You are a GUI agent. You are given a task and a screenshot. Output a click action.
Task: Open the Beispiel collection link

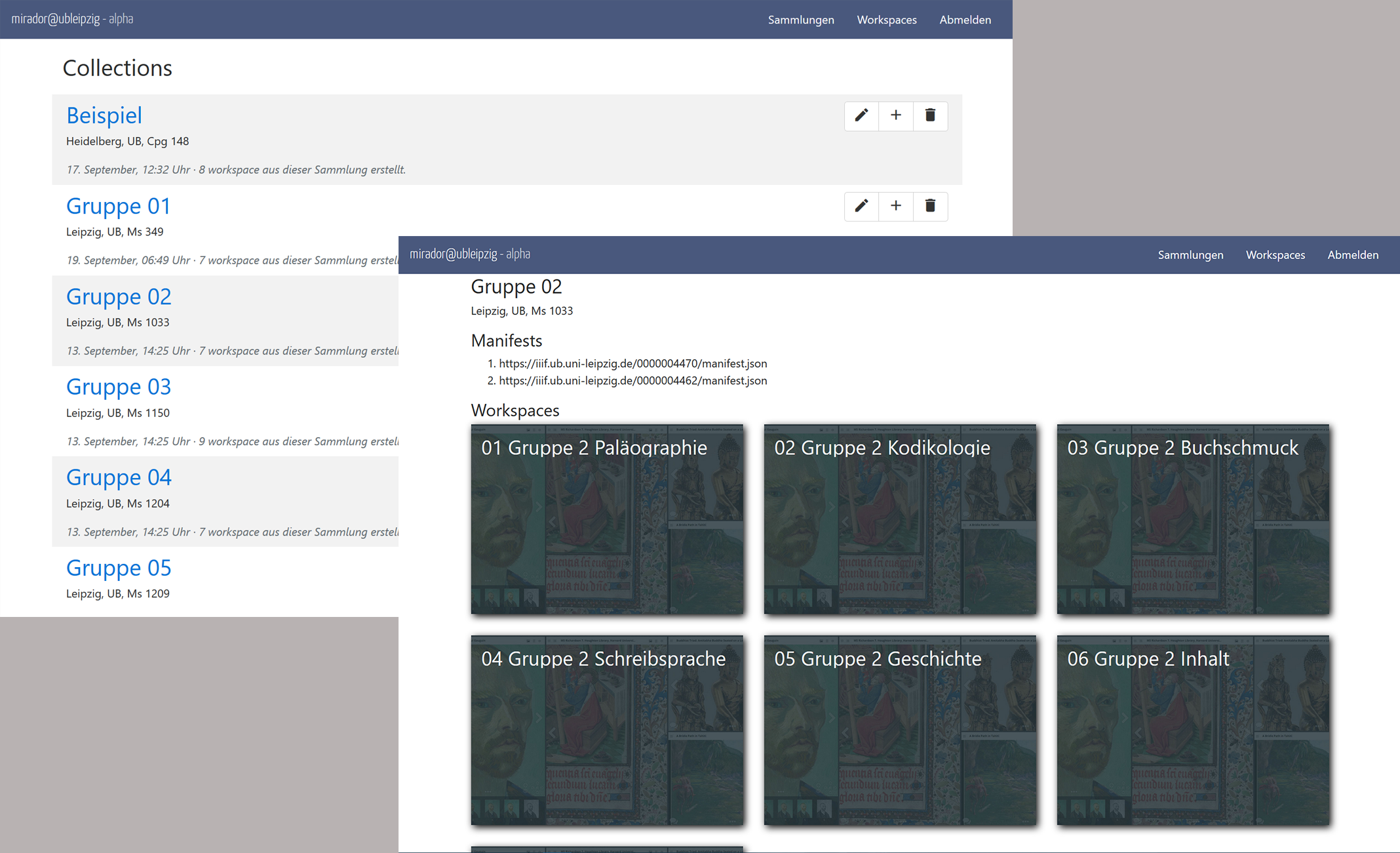click(104, 115)
